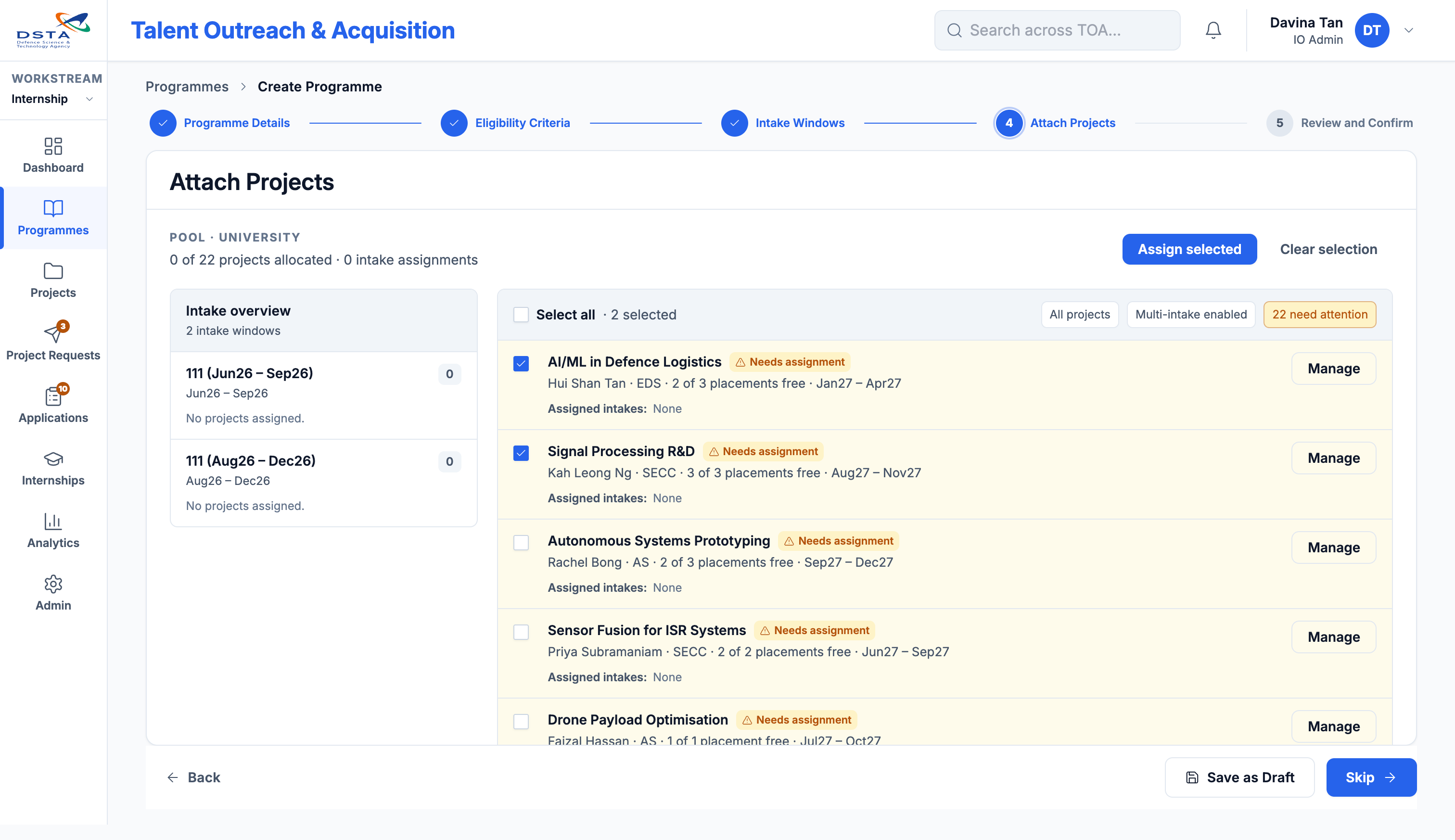Click warning icon on AI/ML in Defence Logistics
Viewport: 1455px width, 840px height.
[740, 362]
